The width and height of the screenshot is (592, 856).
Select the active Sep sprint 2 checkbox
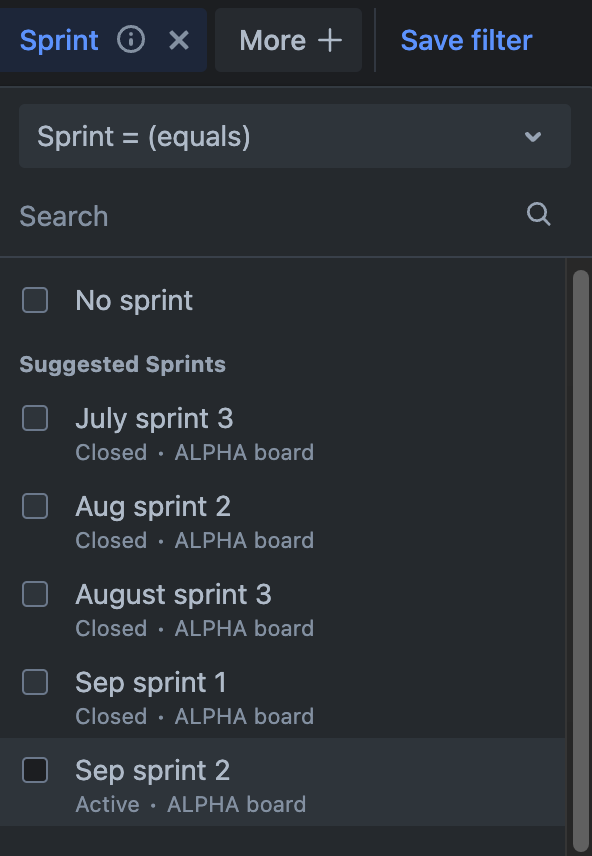point(35,770)
